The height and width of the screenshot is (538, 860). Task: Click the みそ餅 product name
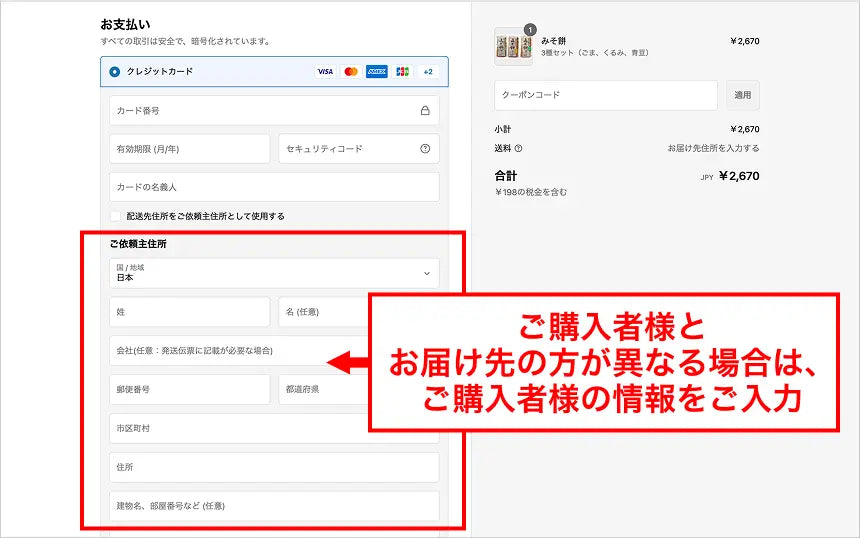click(x=553, y=41)
